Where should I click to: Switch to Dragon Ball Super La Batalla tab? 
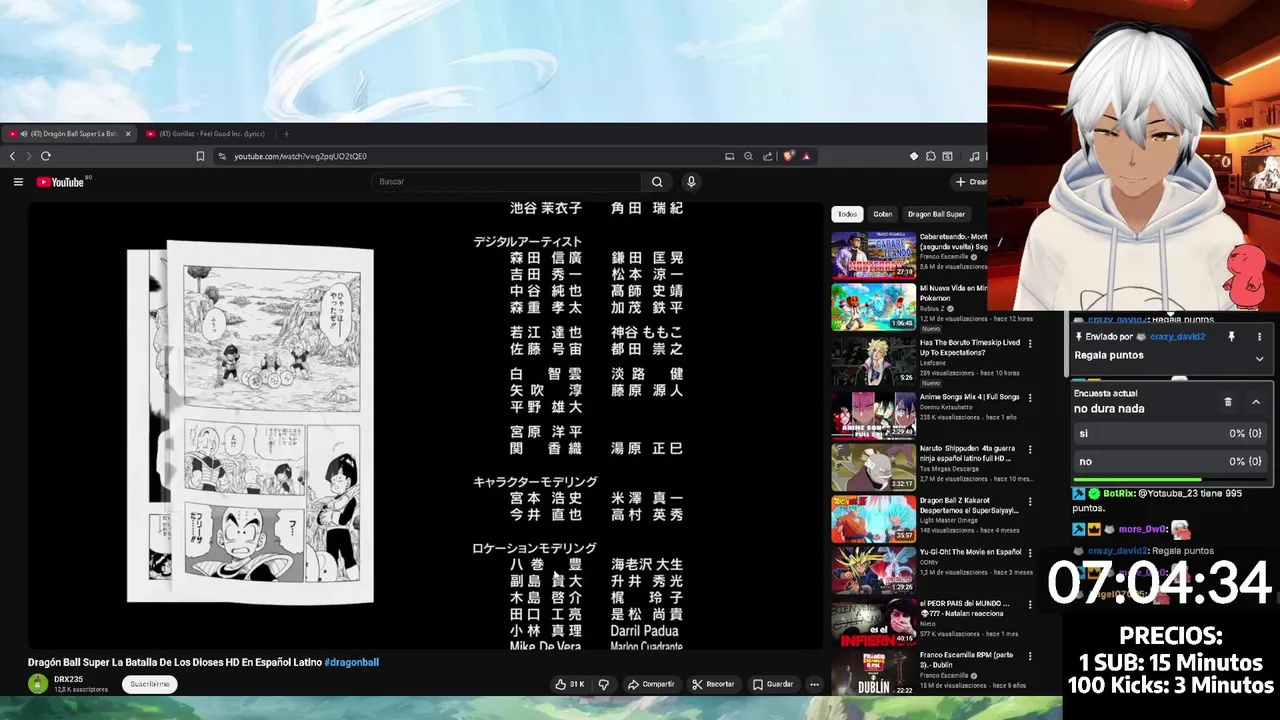[x=70, y=134]
